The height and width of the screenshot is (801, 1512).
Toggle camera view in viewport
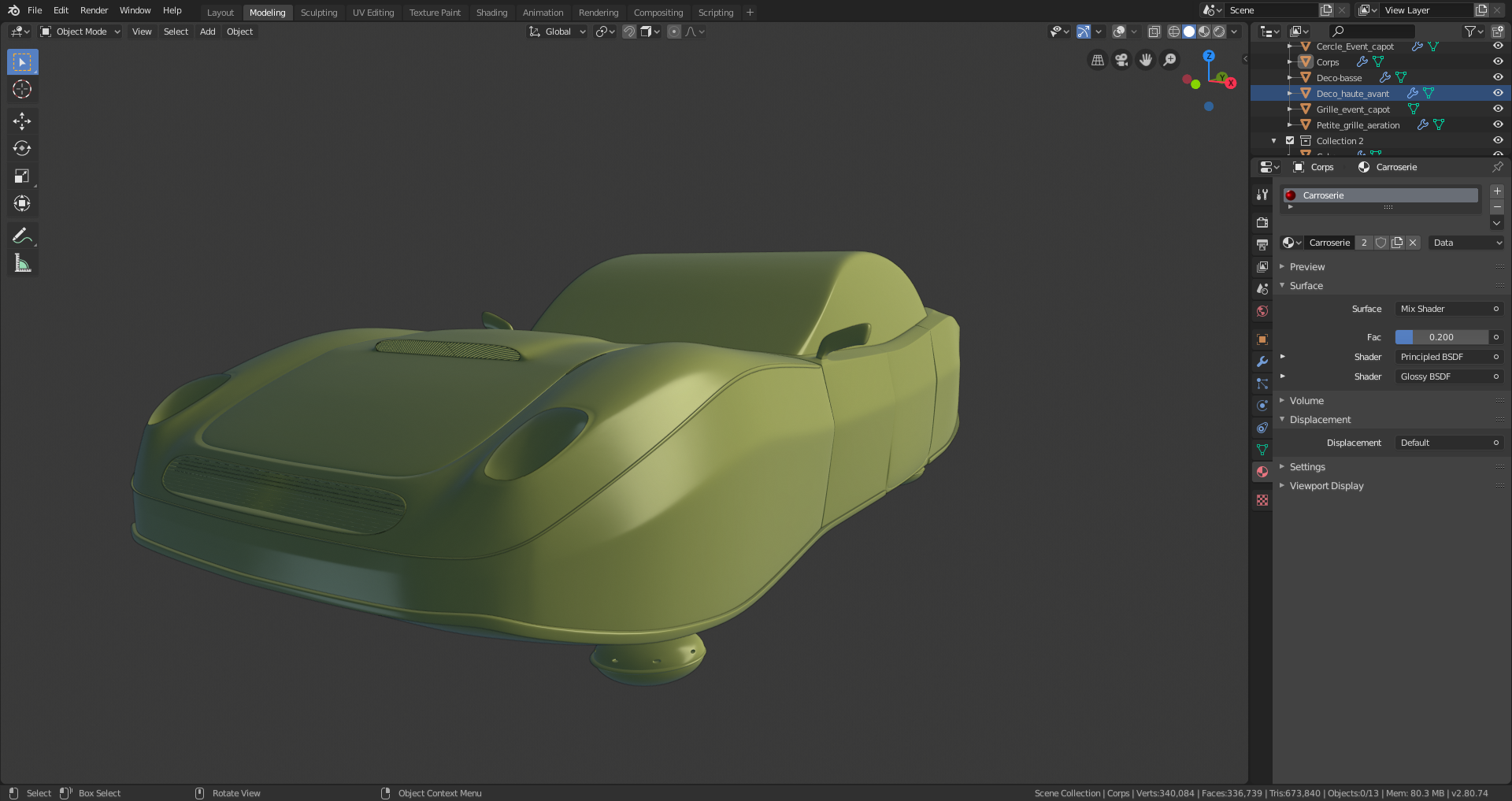[1121, 60]
